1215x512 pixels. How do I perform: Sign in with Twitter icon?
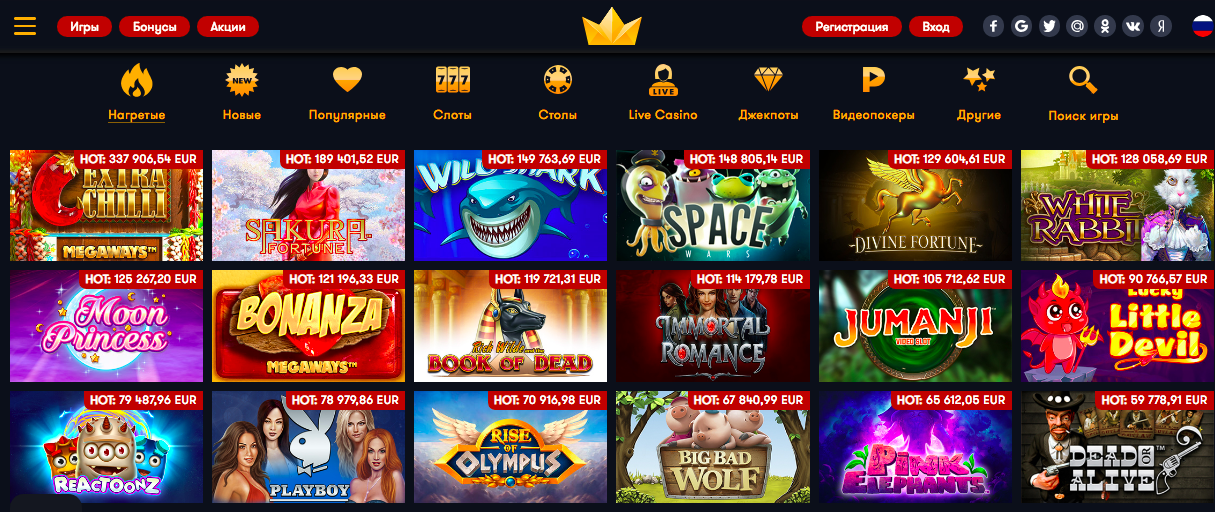1049,26
